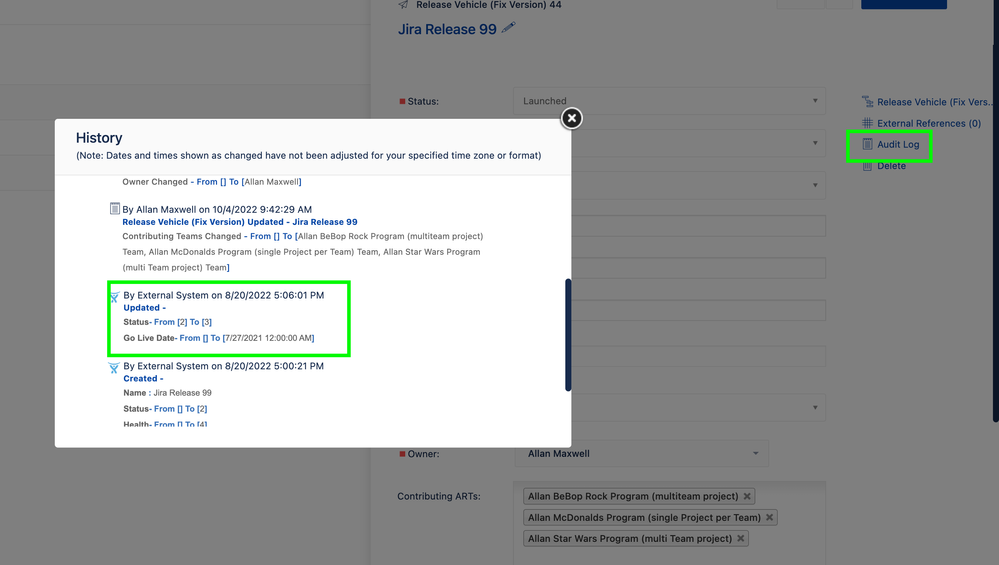Screen dimensions: 999x565
Task: Open the Owner dropdown showing Allan Maxwell
Action: (x=641, y=454)
